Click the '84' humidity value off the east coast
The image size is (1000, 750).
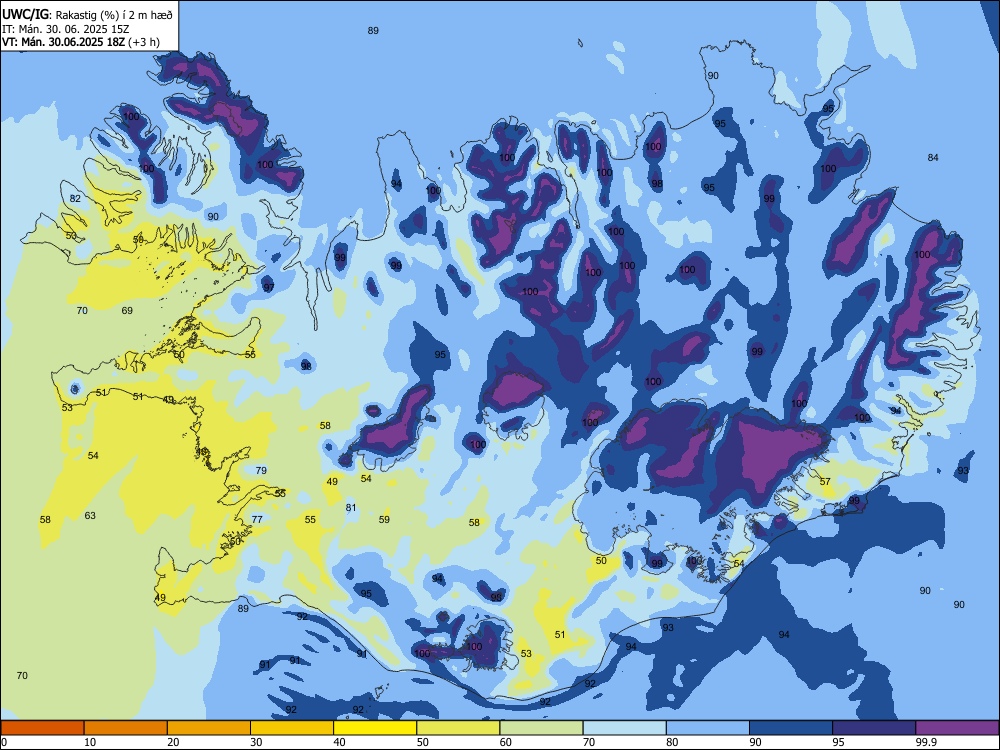pos(933,158)
